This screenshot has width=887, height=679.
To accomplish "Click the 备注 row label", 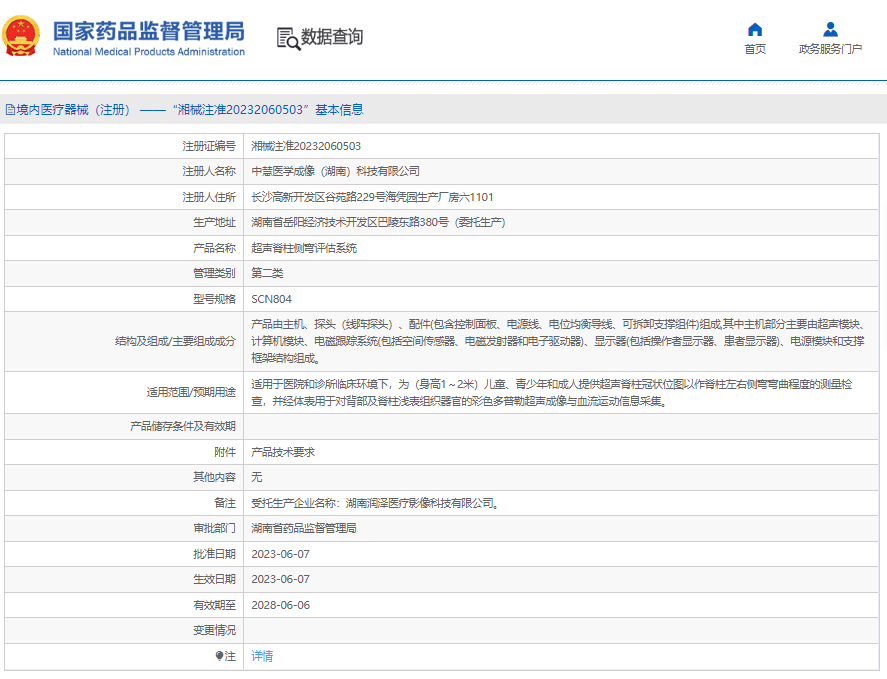I will coord(225,503).
